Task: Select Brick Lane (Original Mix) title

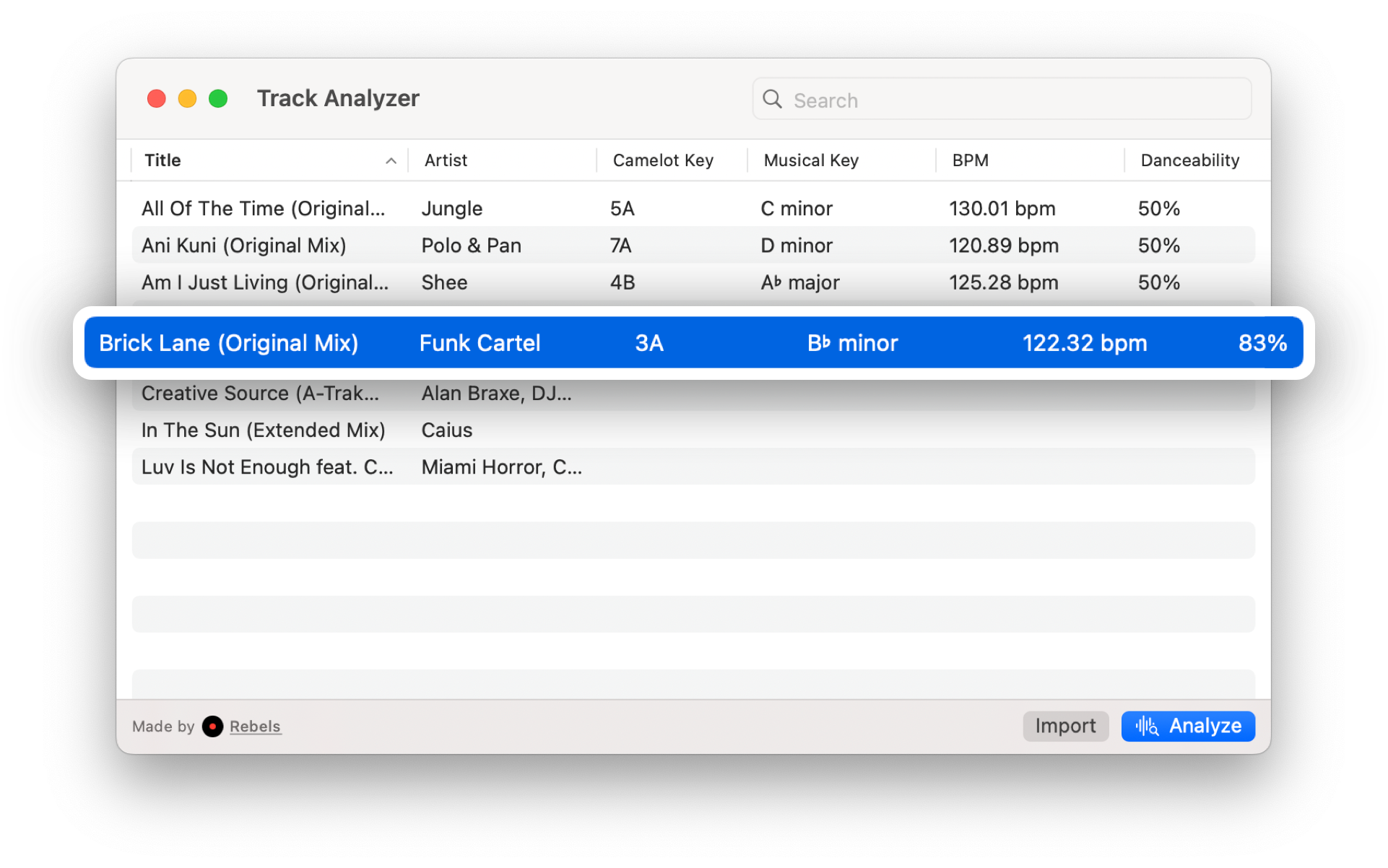Action: 228,342
